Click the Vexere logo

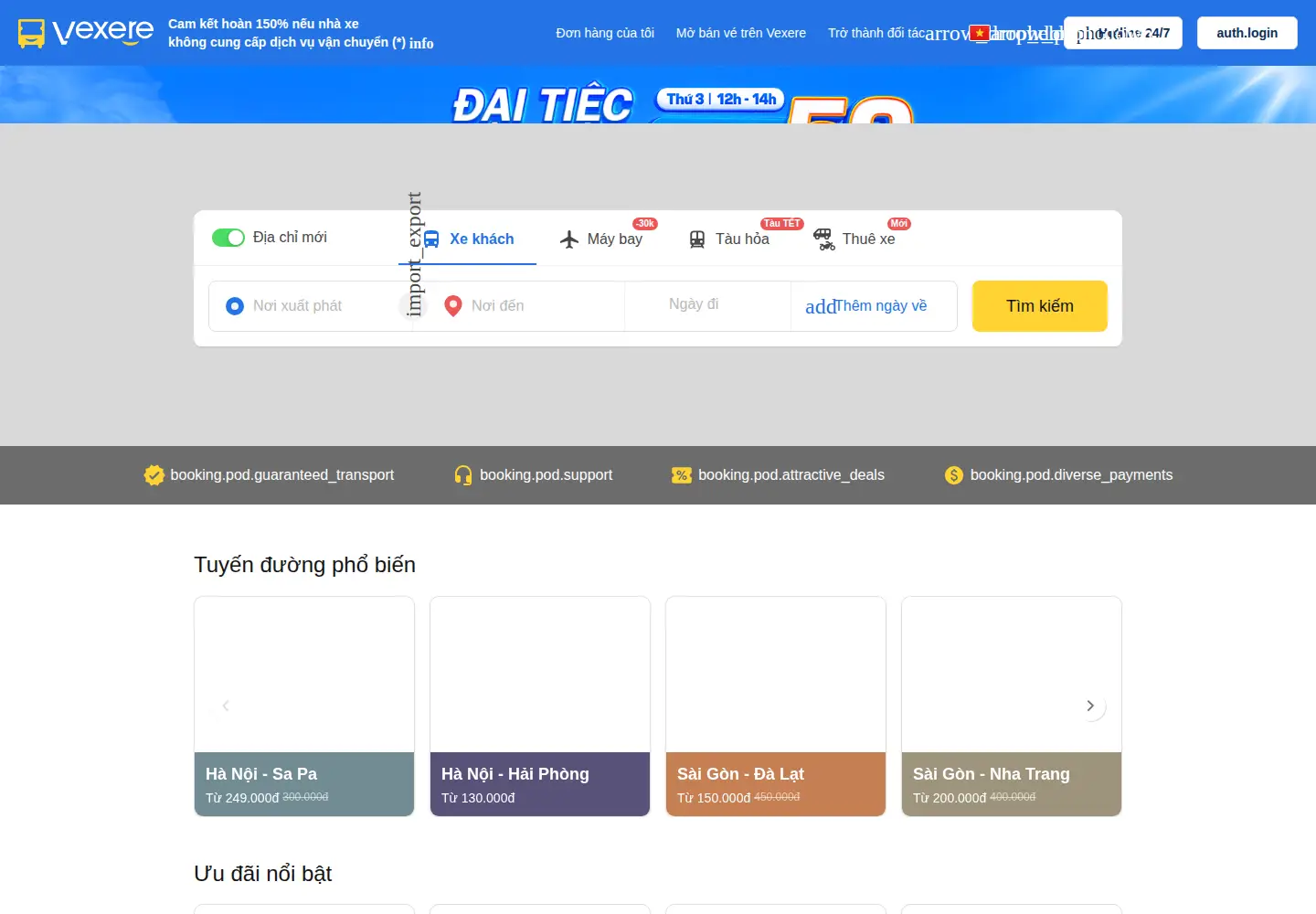click(86, 33)
